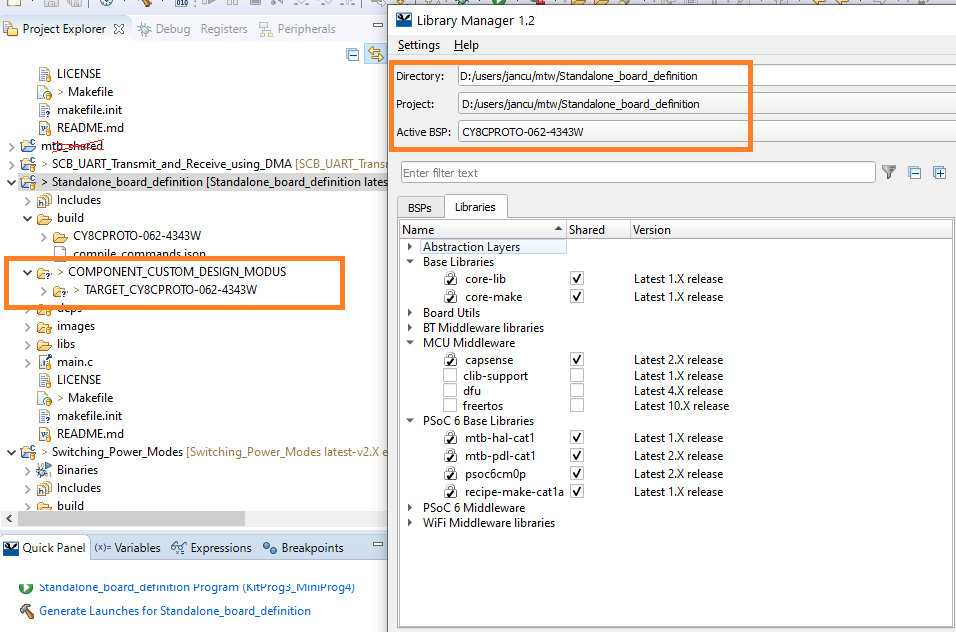Open the Settings menu
Image resolution: width=956 pixels, height=632 pixels.
[x=418, y=45]
